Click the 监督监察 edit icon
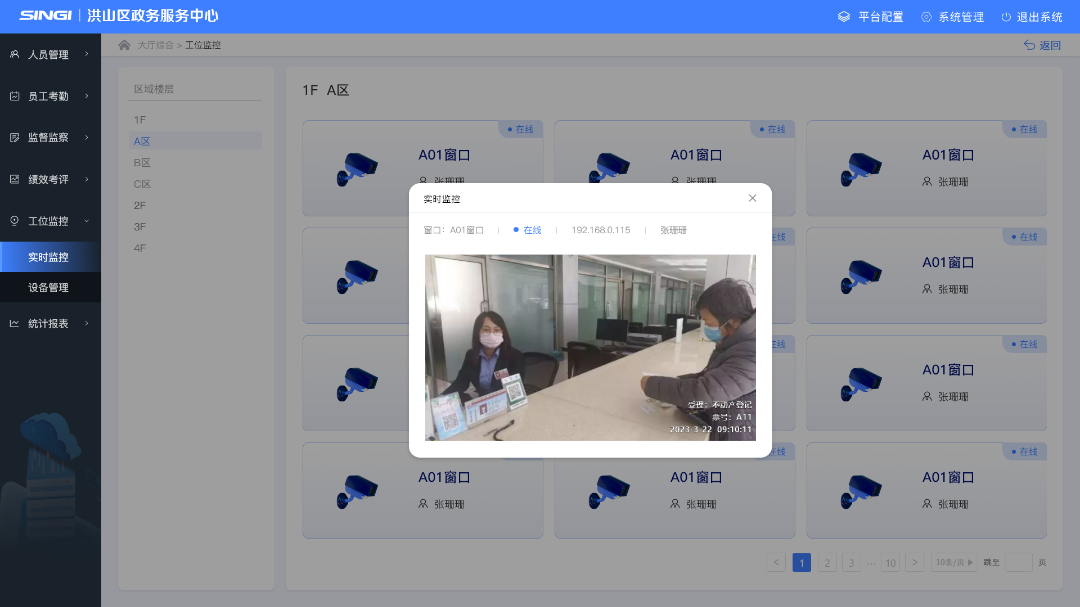 click(x=14, y=137)
